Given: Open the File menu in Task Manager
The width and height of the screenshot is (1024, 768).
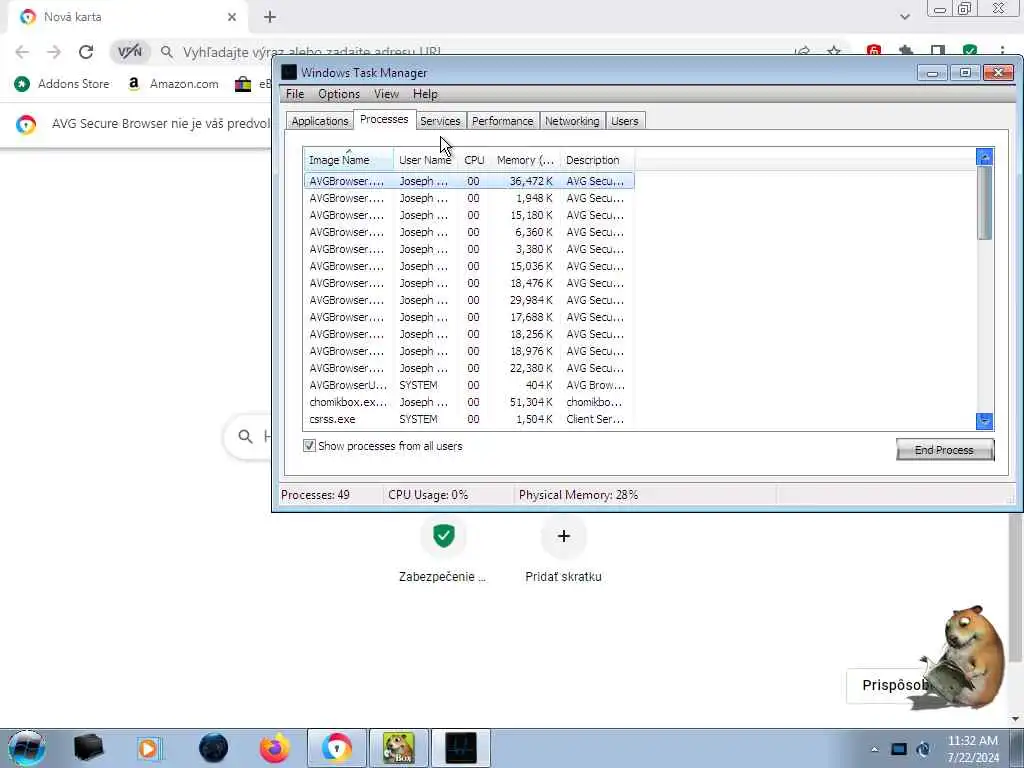Looking at the screenshot, I should [295, 94].
